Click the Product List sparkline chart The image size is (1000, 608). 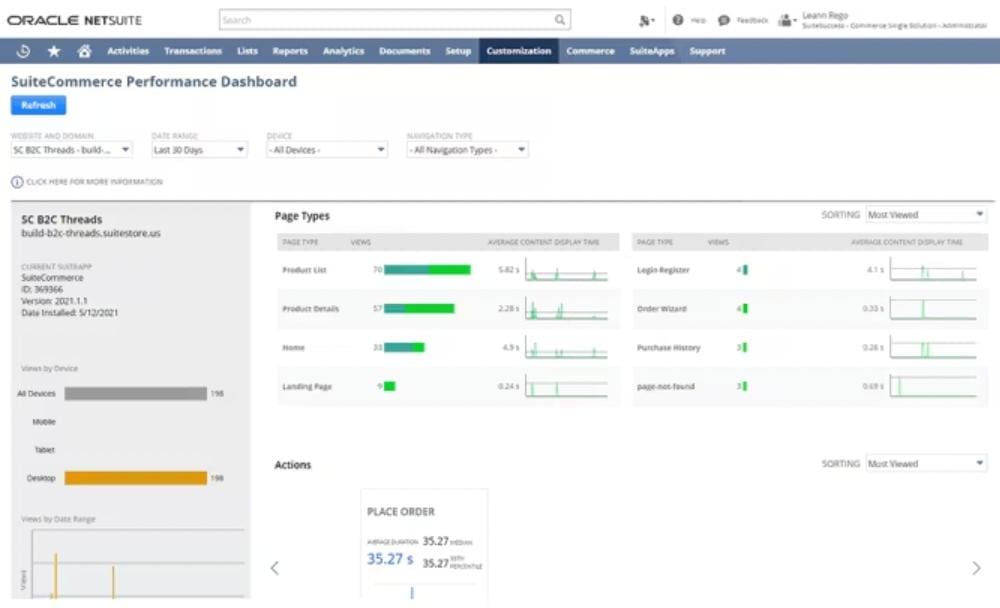(x=566, y=270)
